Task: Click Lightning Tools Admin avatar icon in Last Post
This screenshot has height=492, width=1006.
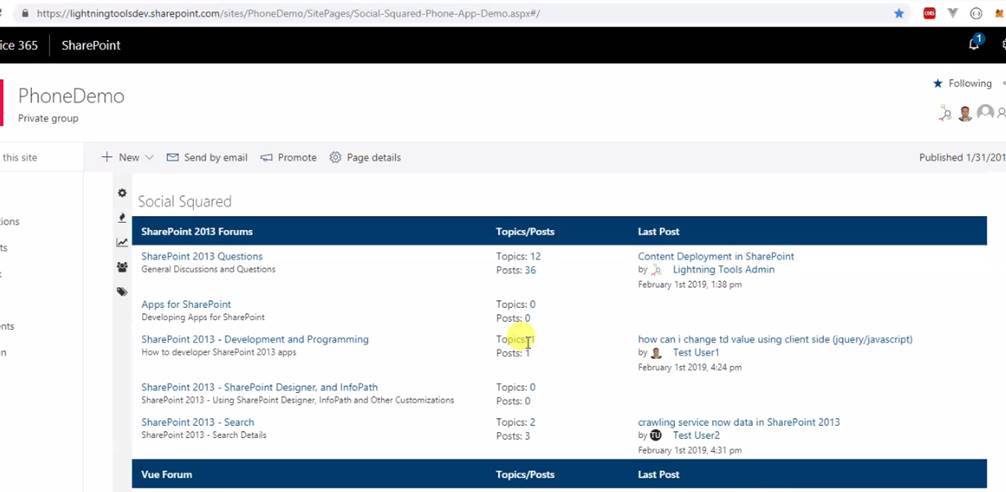Action: tap(656, 270)
